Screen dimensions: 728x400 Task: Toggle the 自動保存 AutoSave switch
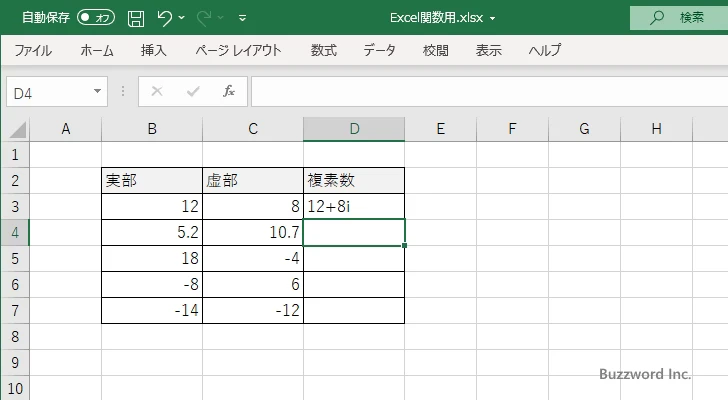(x=96, y=18)
